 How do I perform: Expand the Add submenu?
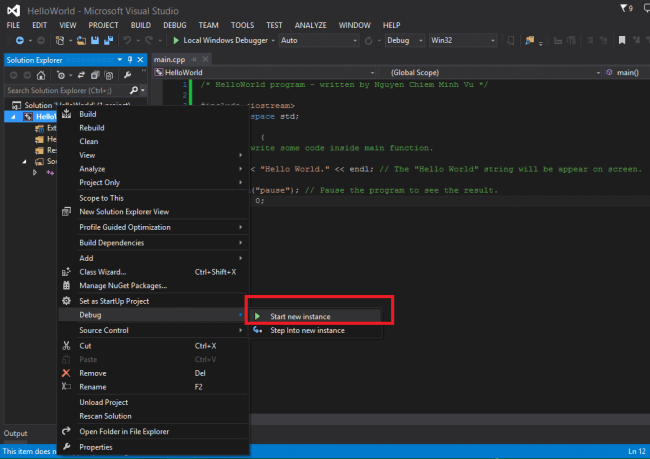pyautogui.click(x=153, y=258)
